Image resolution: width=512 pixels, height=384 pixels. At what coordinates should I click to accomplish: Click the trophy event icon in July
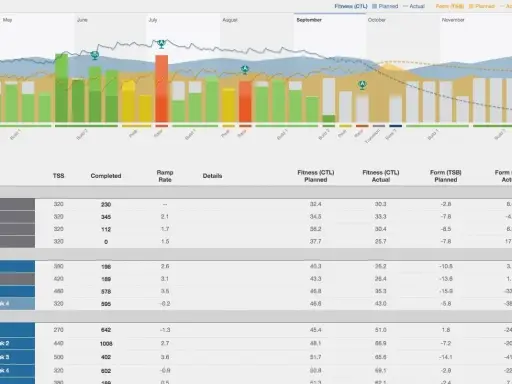(161, 44)
